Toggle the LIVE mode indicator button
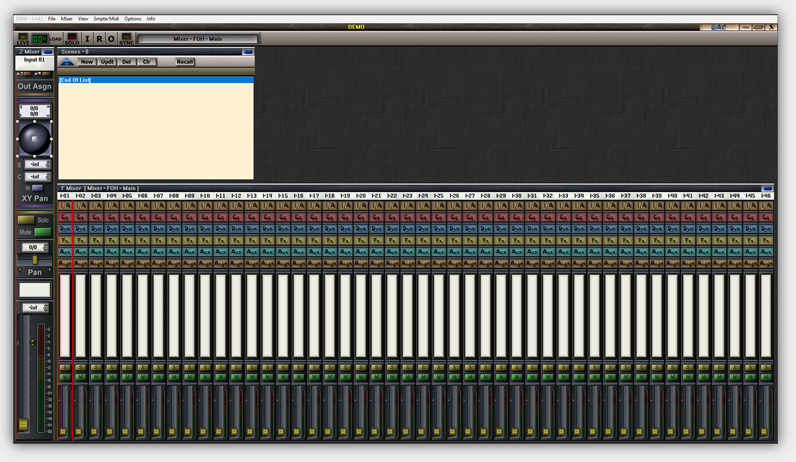 click(x=23, y=39)
